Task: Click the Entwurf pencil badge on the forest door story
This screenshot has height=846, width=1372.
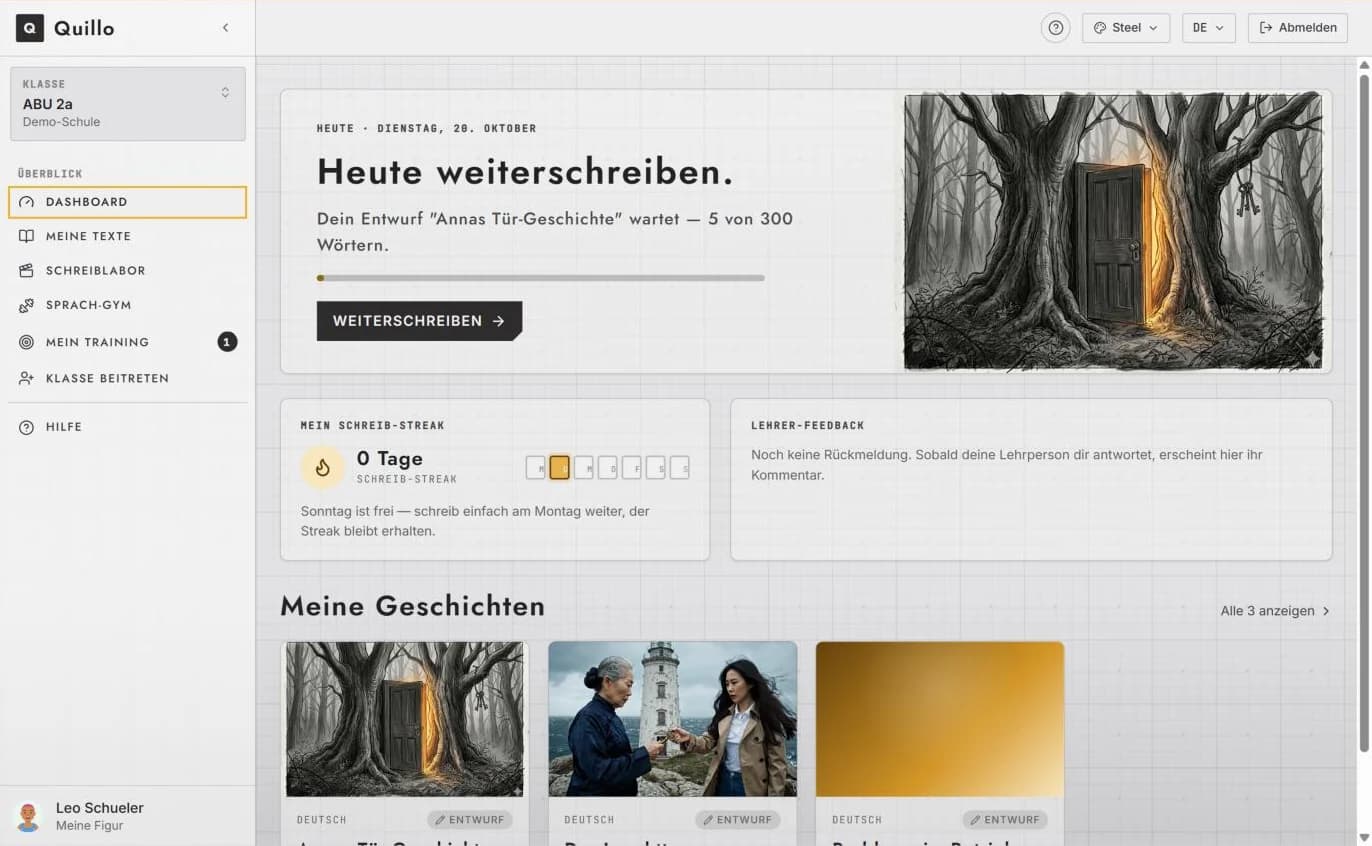Action: (470, 820)
